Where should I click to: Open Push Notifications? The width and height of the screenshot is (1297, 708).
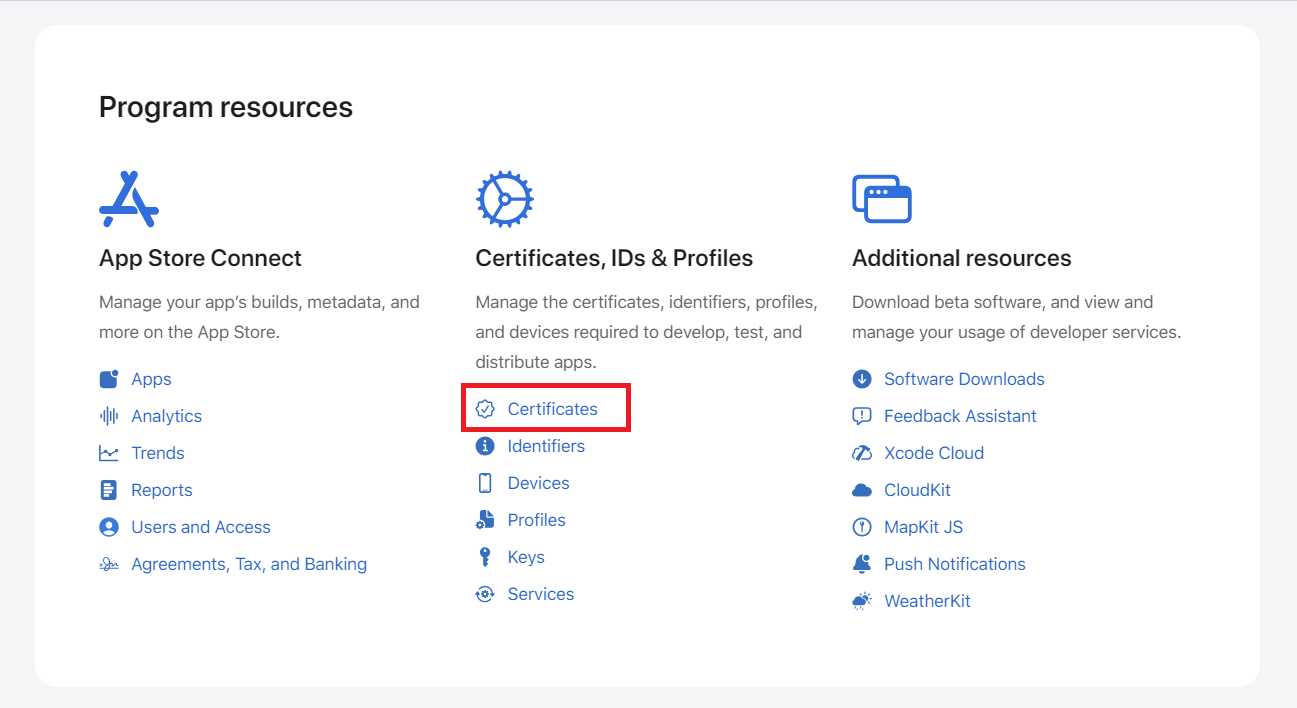[x=955, y=564]
